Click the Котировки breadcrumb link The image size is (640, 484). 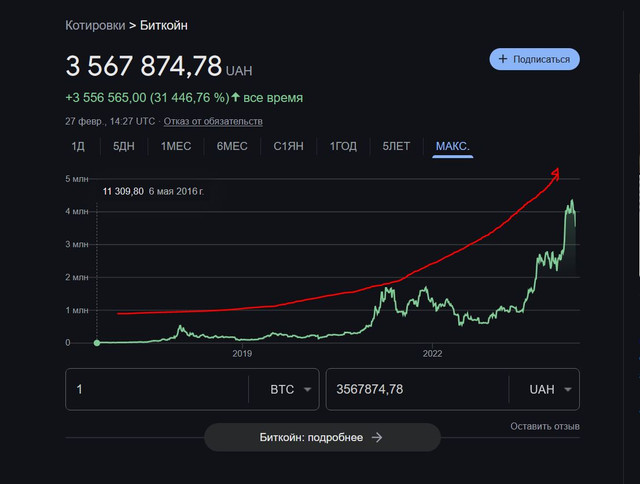point(95,25)
